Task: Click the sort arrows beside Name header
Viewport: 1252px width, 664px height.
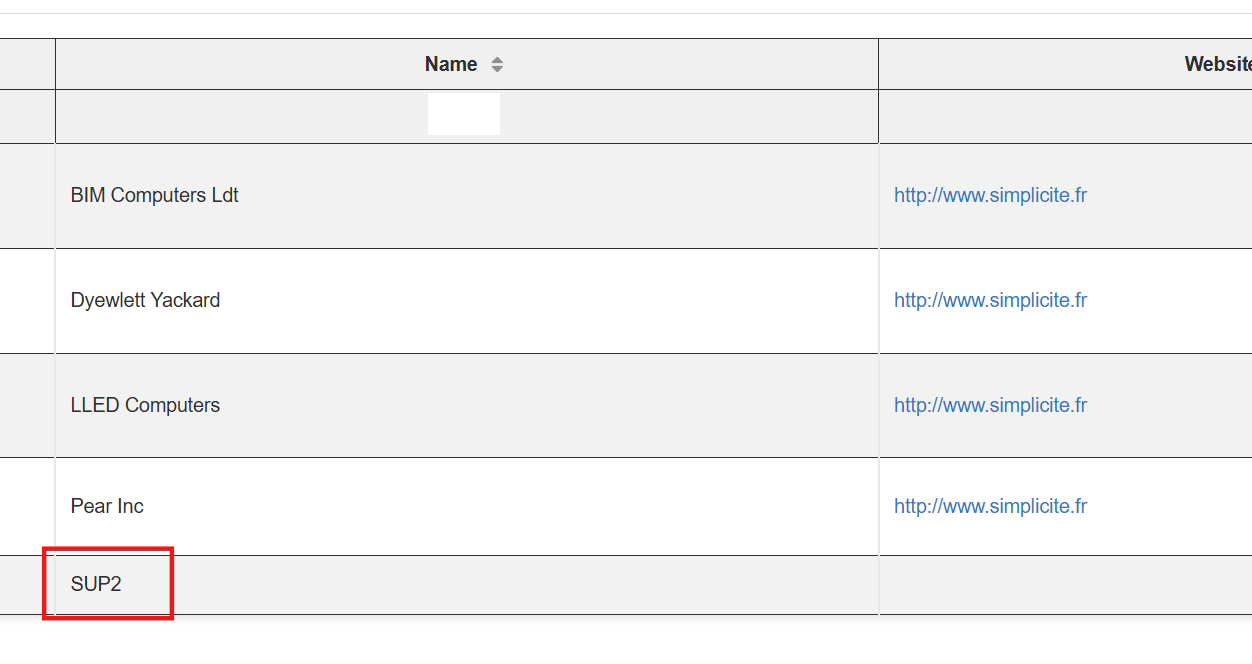Action: tap(497, 65)
